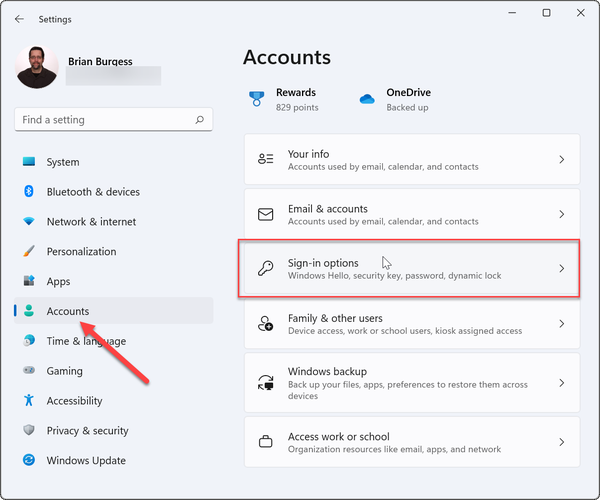Image resolution: width=600 pixels, height=500 pixels.
Task: Click the Sign-in options key icon
Action: click(266, 269)
